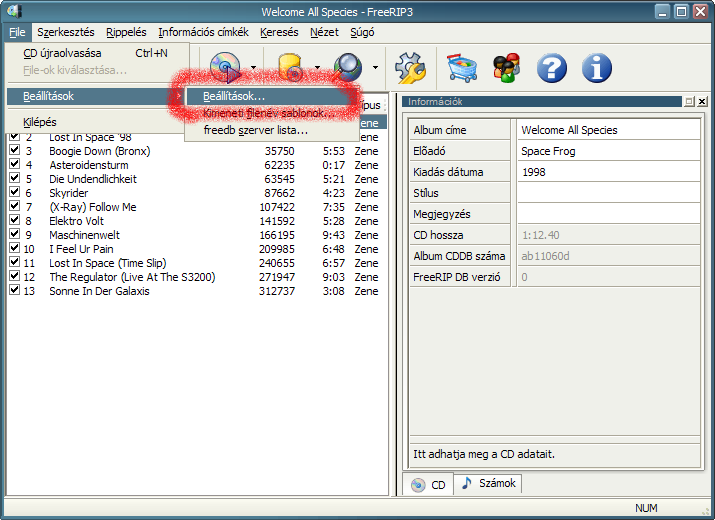Click the CD hossza value 1:12.40
The image size is (715, 520).
pyautogui.click(x=541, y=235)
